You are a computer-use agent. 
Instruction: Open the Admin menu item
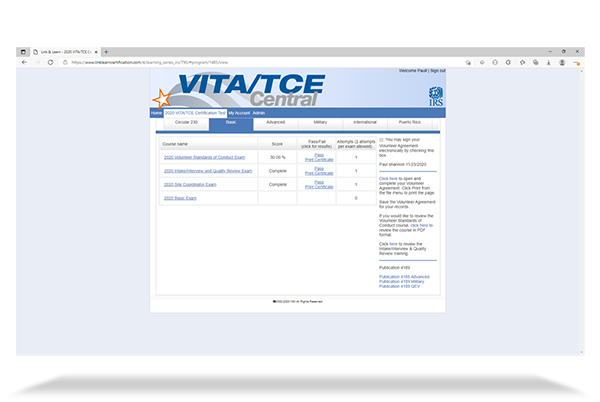[259, 113]
